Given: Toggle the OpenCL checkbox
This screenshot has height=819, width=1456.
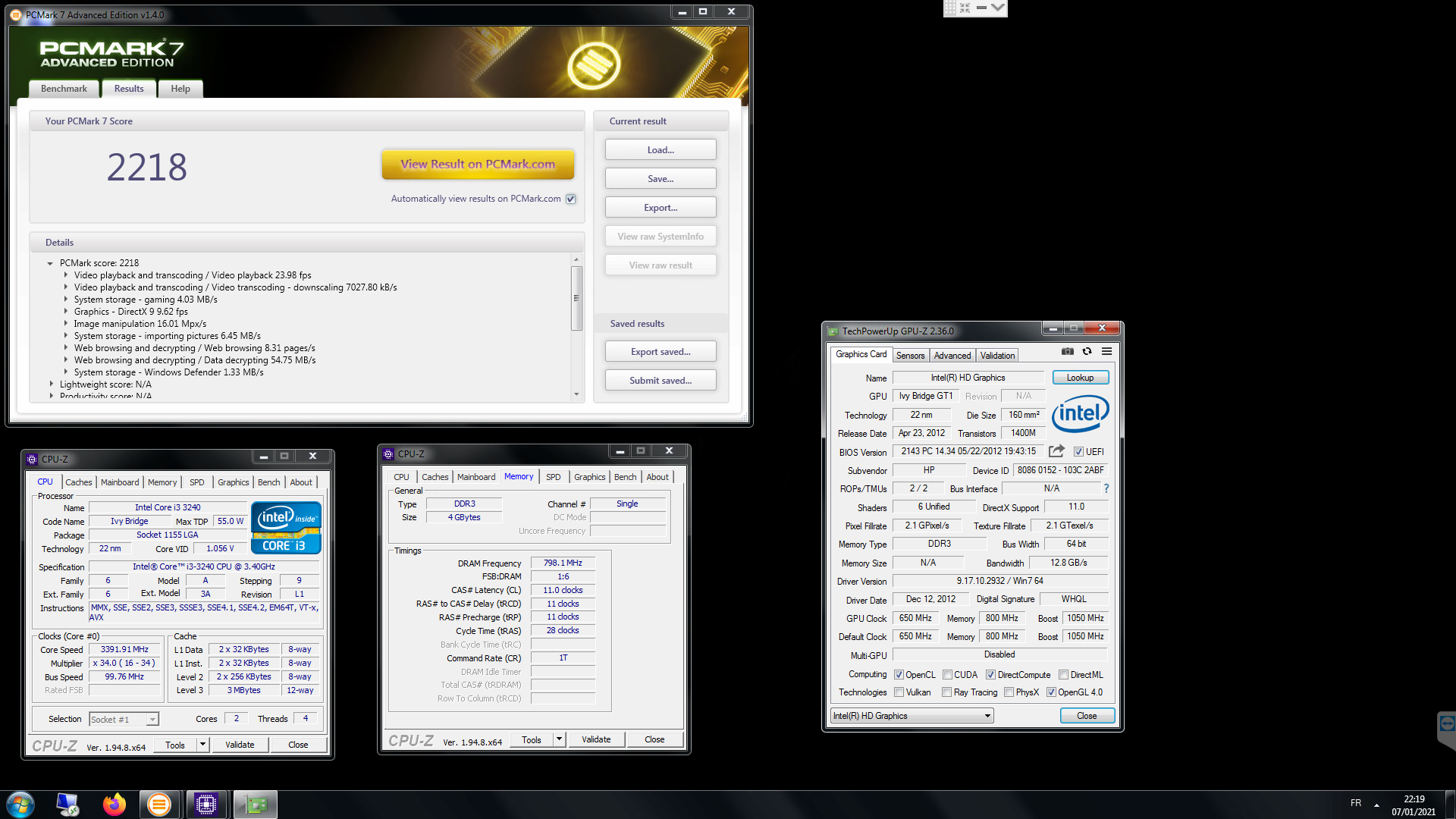Looking at the screenshot, I should coord(899,675).
